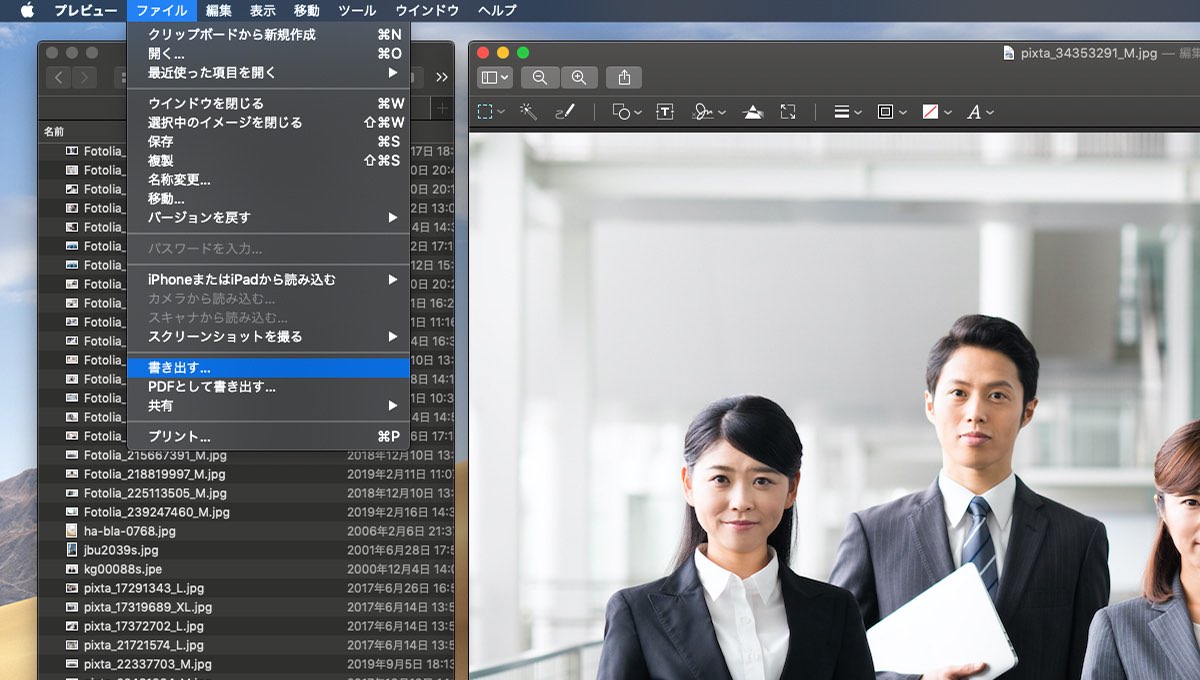Viewport: 1200px width, 680px height.
Task: Click the Finder back arrow button
Action: pyautogui.click(x=58, y=78)
